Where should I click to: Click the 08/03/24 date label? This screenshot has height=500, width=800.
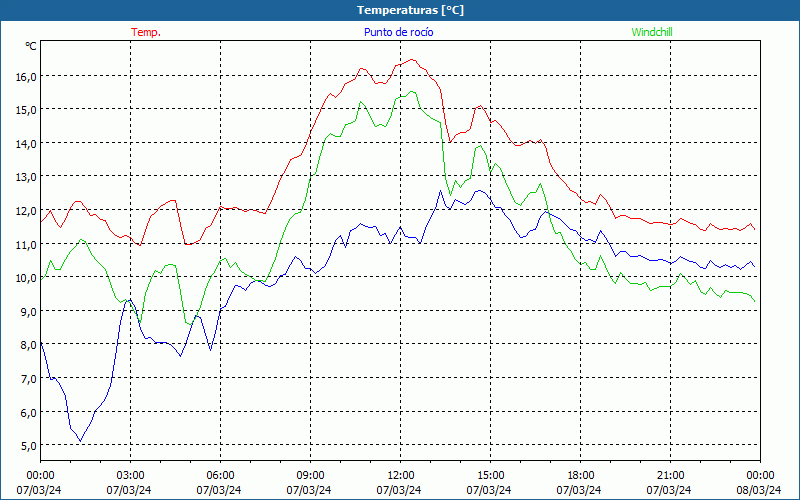[x=759, y=490]
